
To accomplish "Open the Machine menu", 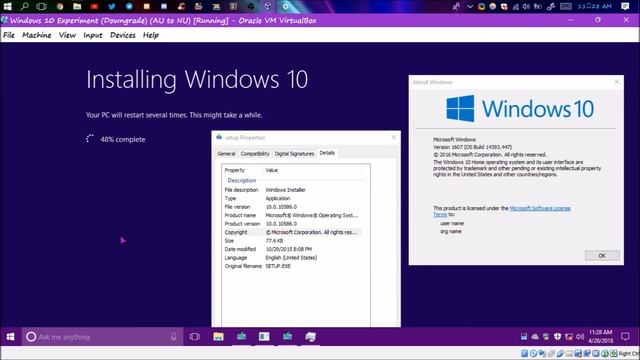I will [x=37, y=35].
